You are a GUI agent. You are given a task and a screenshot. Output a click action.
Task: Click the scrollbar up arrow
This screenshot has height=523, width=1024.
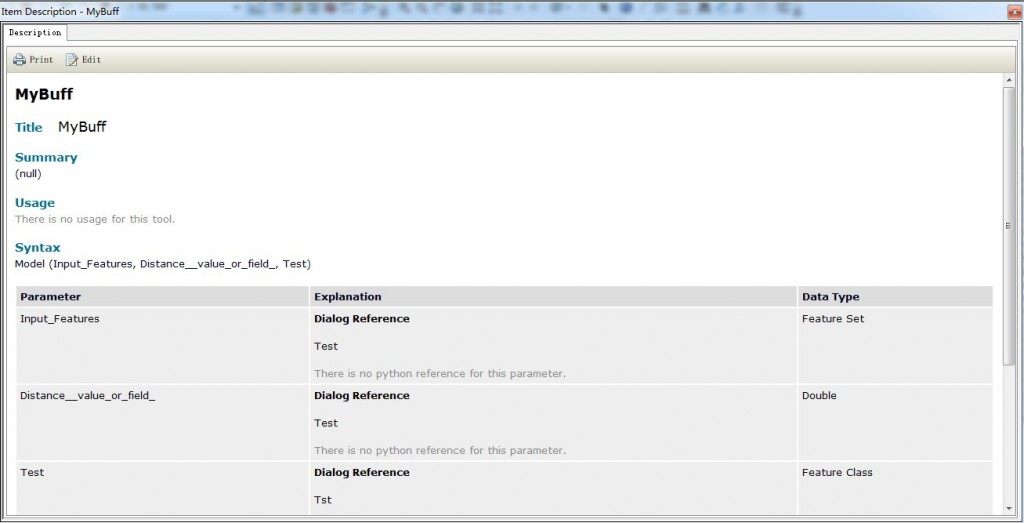click(x=1008, y=81)
